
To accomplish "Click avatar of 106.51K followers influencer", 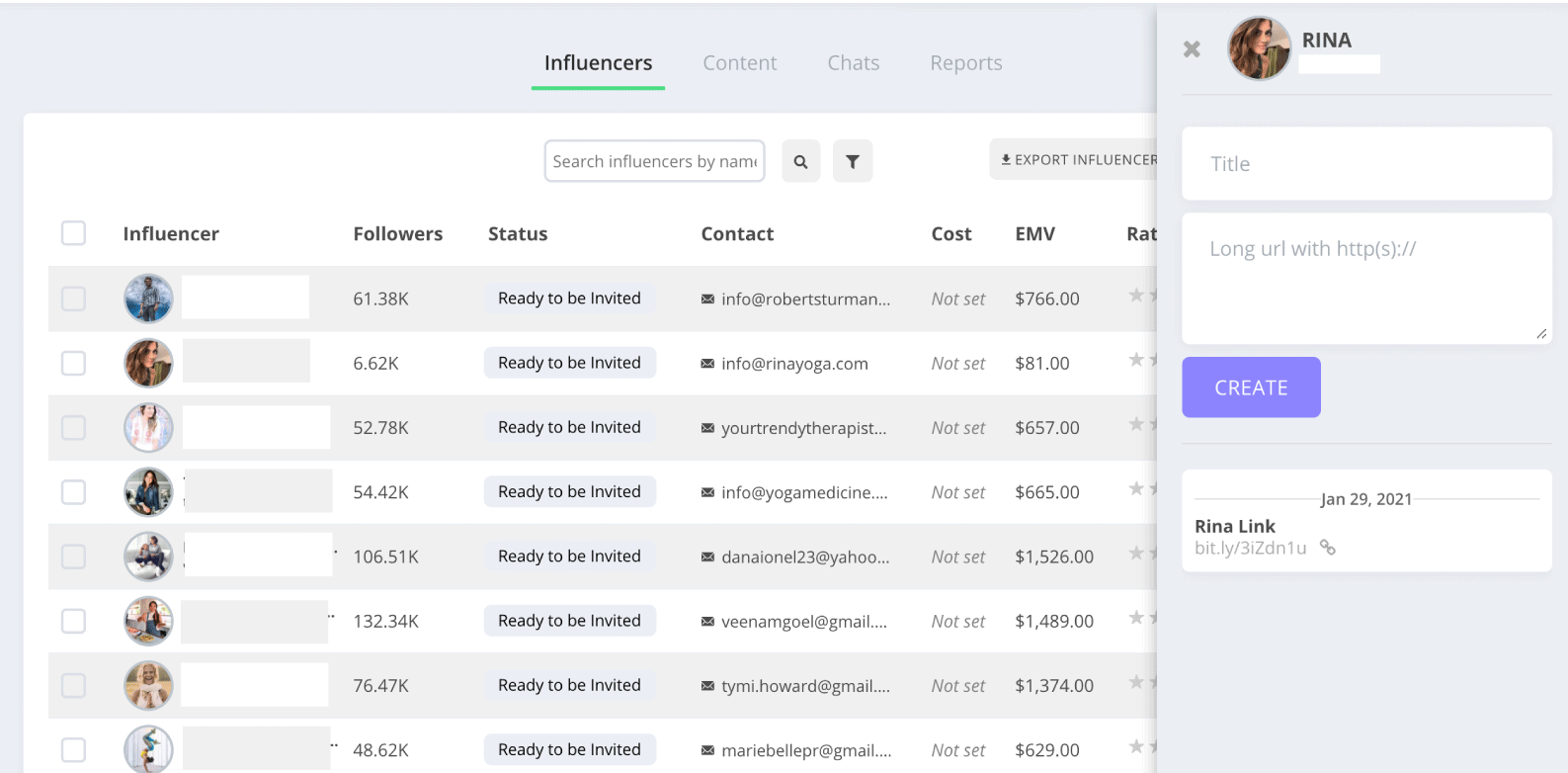I will [148, 557].
